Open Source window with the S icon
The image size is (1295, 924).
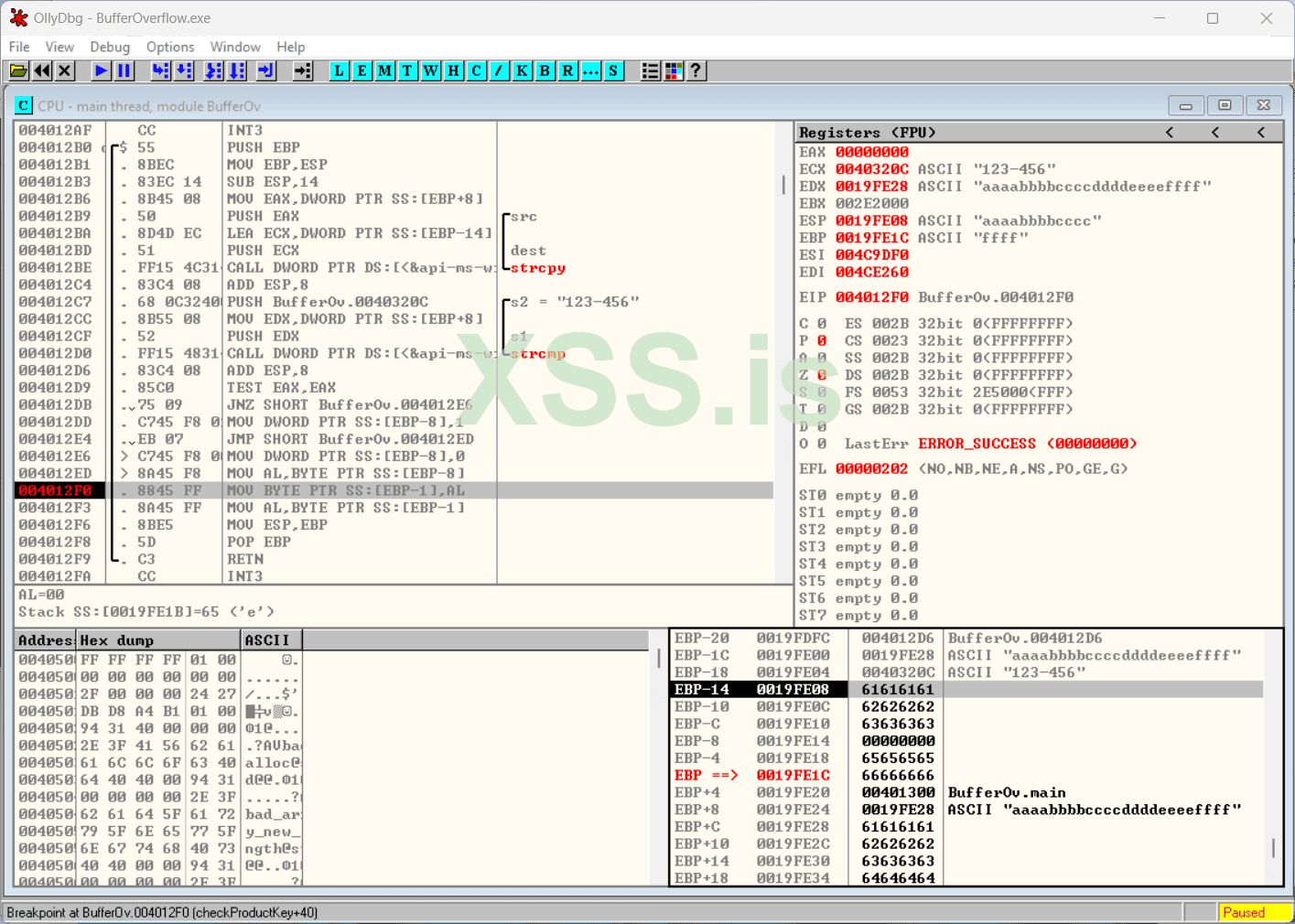pos(614,70)
